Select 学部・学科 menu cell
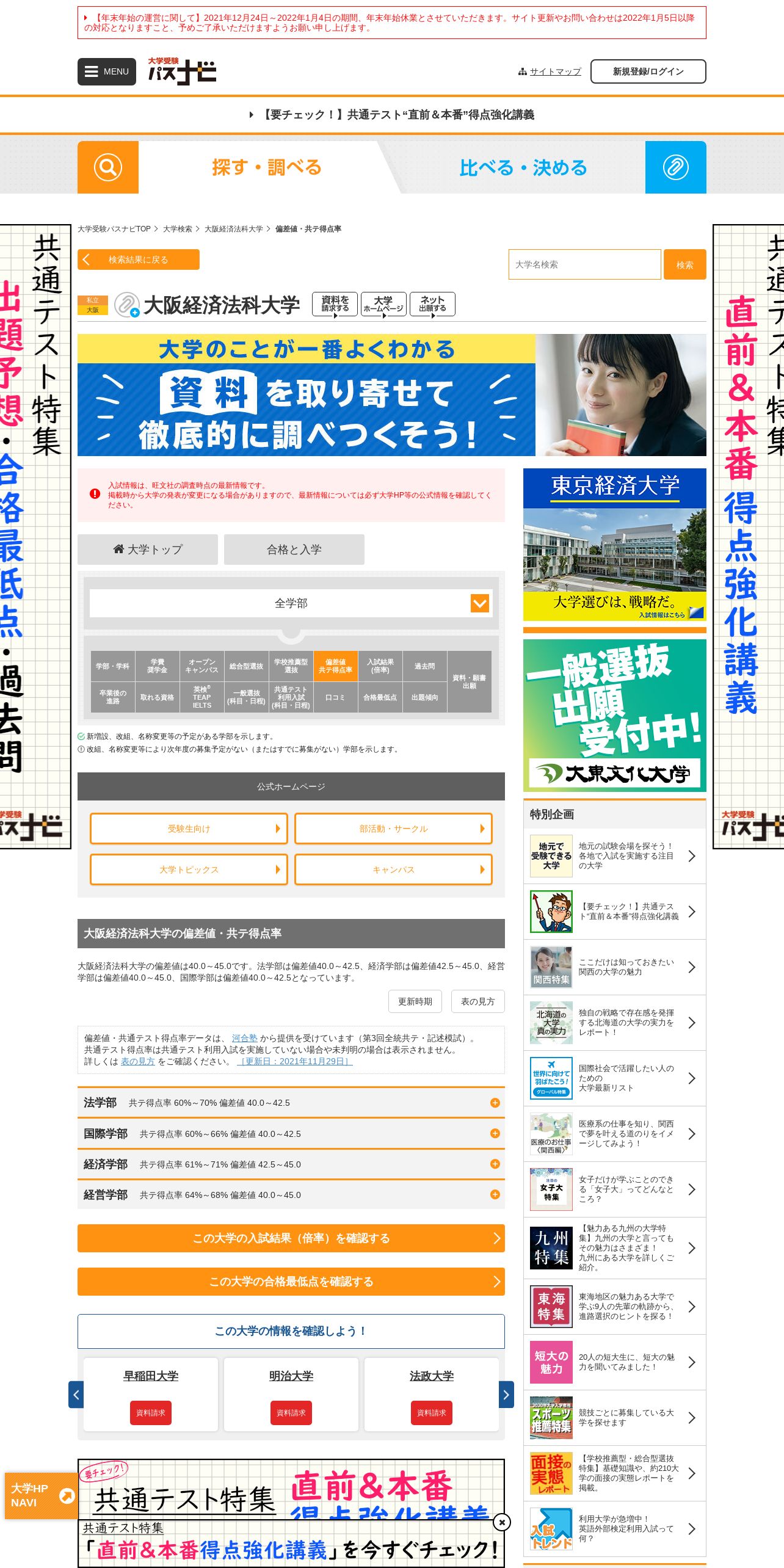This screenshot has height=1568, width=784. (113, 666)
